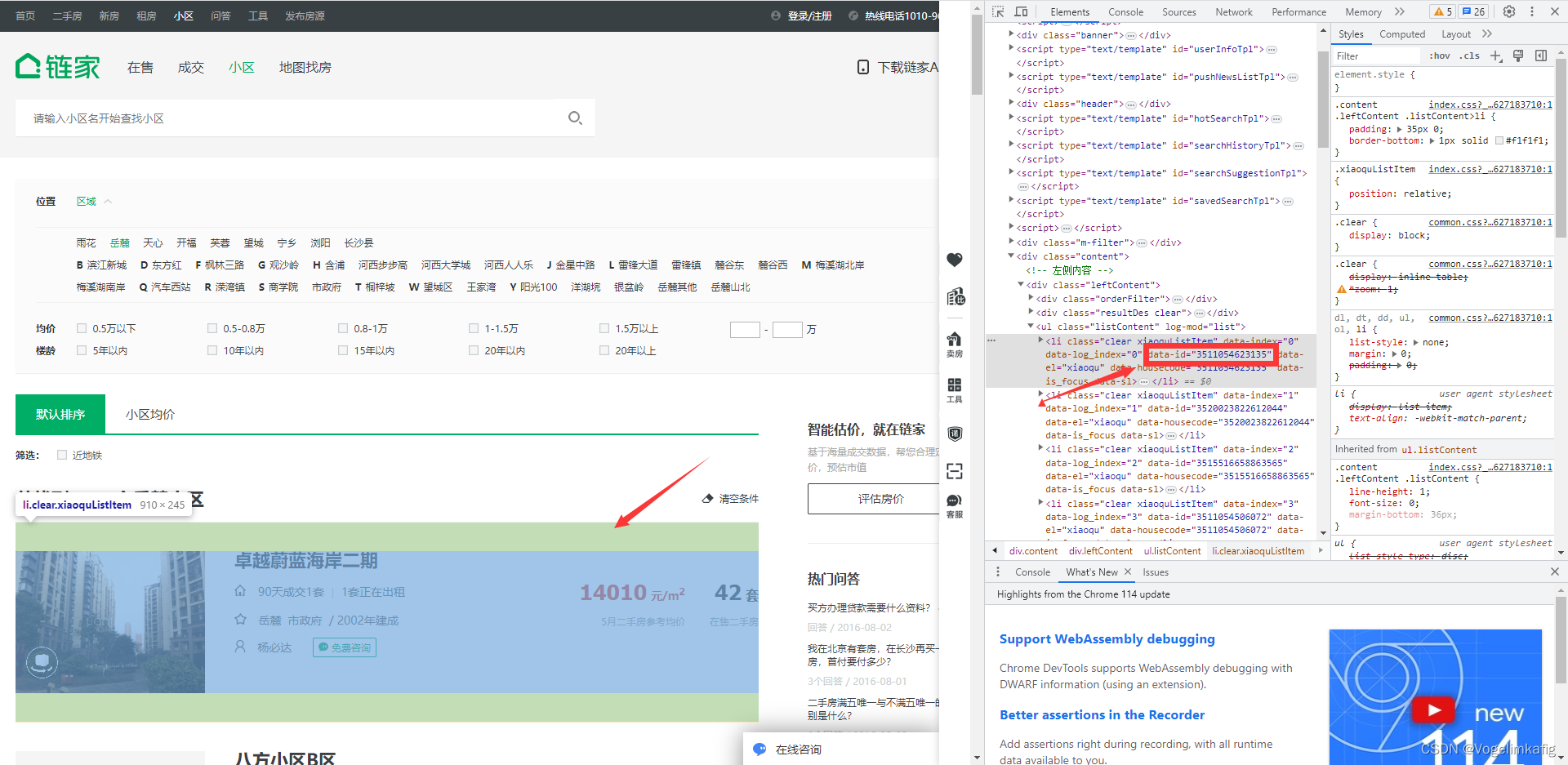Open the customer service (客服) sidebar icon
The height and width of the screenshot is (765, 1568).
pyautogui.click(x=955, y=506)
